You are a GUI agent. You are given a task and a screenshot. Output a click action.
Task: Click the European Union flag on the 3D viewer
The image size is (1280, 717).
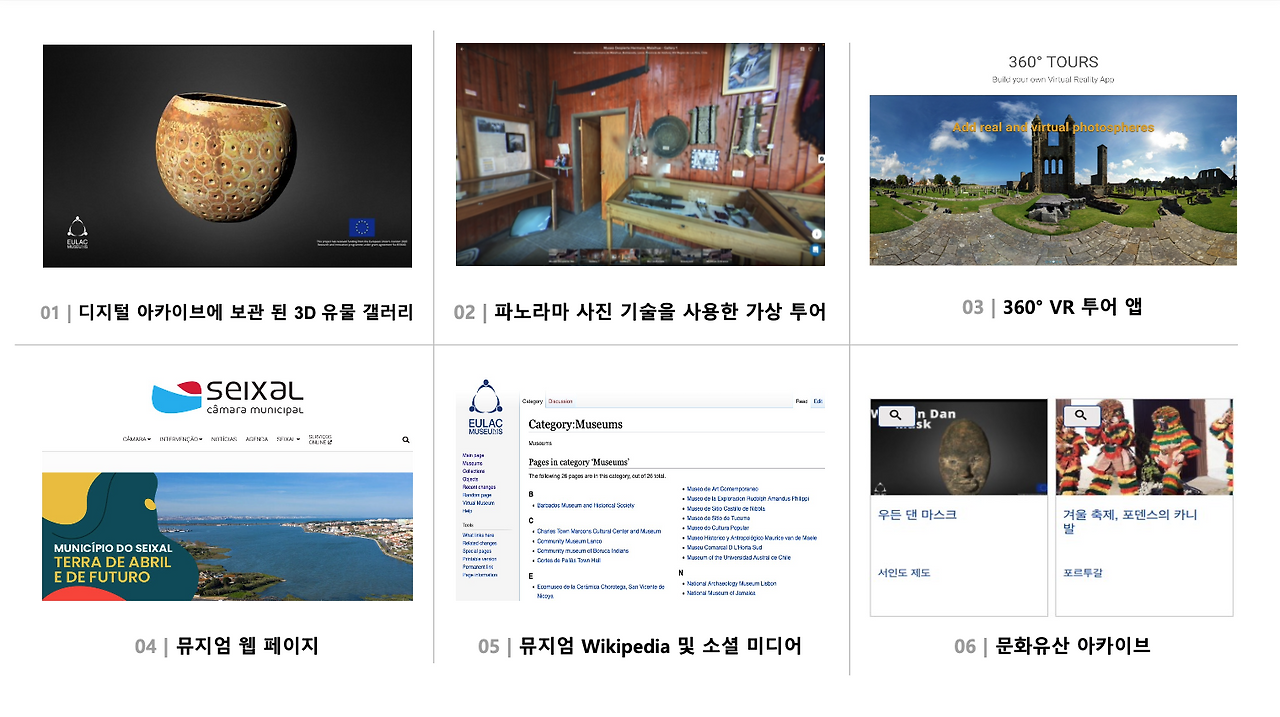click(x=361, y=227)
